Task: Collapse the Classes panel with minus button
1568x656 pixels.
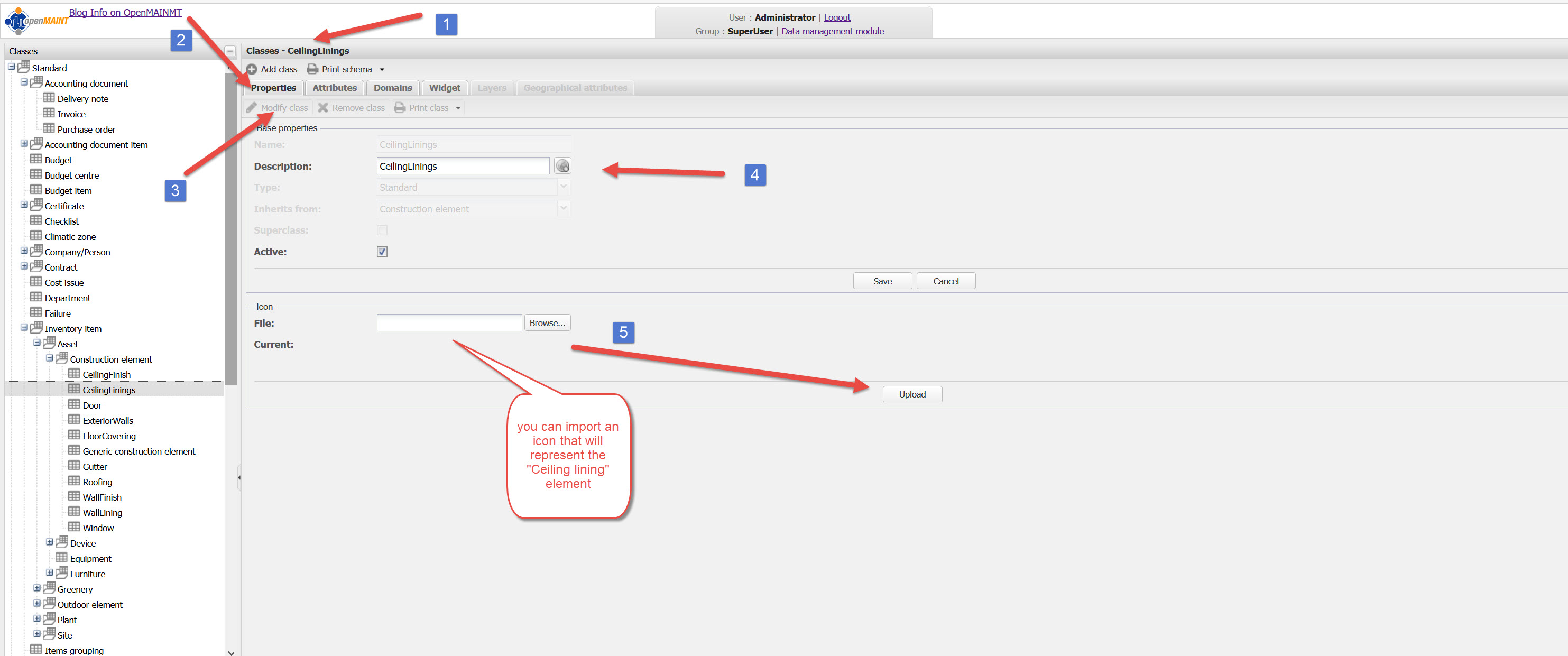Action: click(230, 51)
